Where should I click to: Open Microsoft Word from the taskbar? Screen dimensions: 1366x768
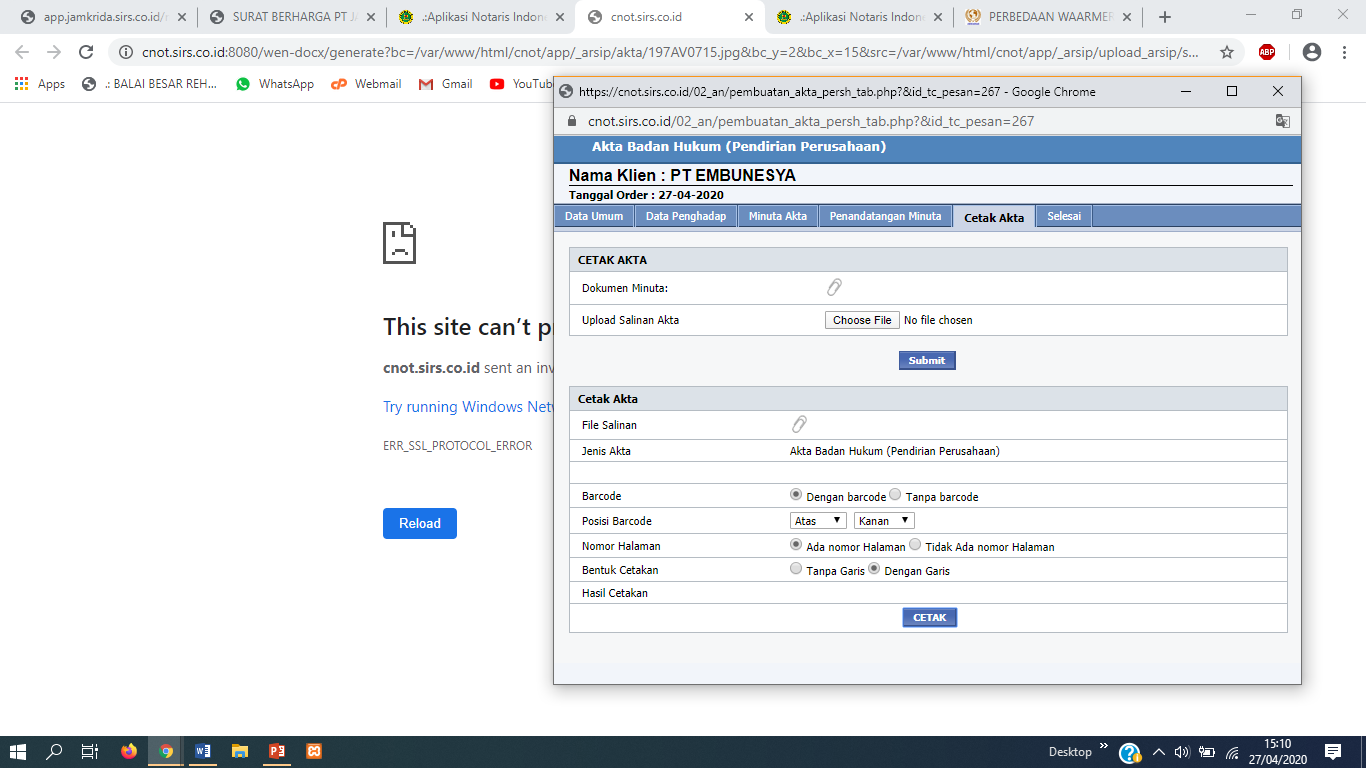tap(203, 751)
